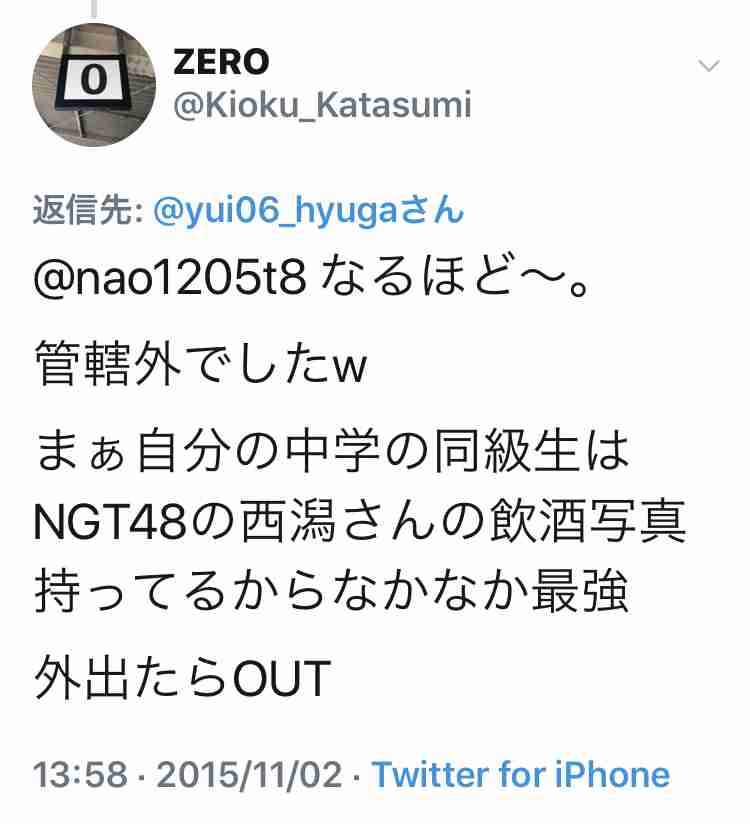750x824 pixels.
Task: Click the text line mentioning NGT48
Action: [x=359, y=521]
